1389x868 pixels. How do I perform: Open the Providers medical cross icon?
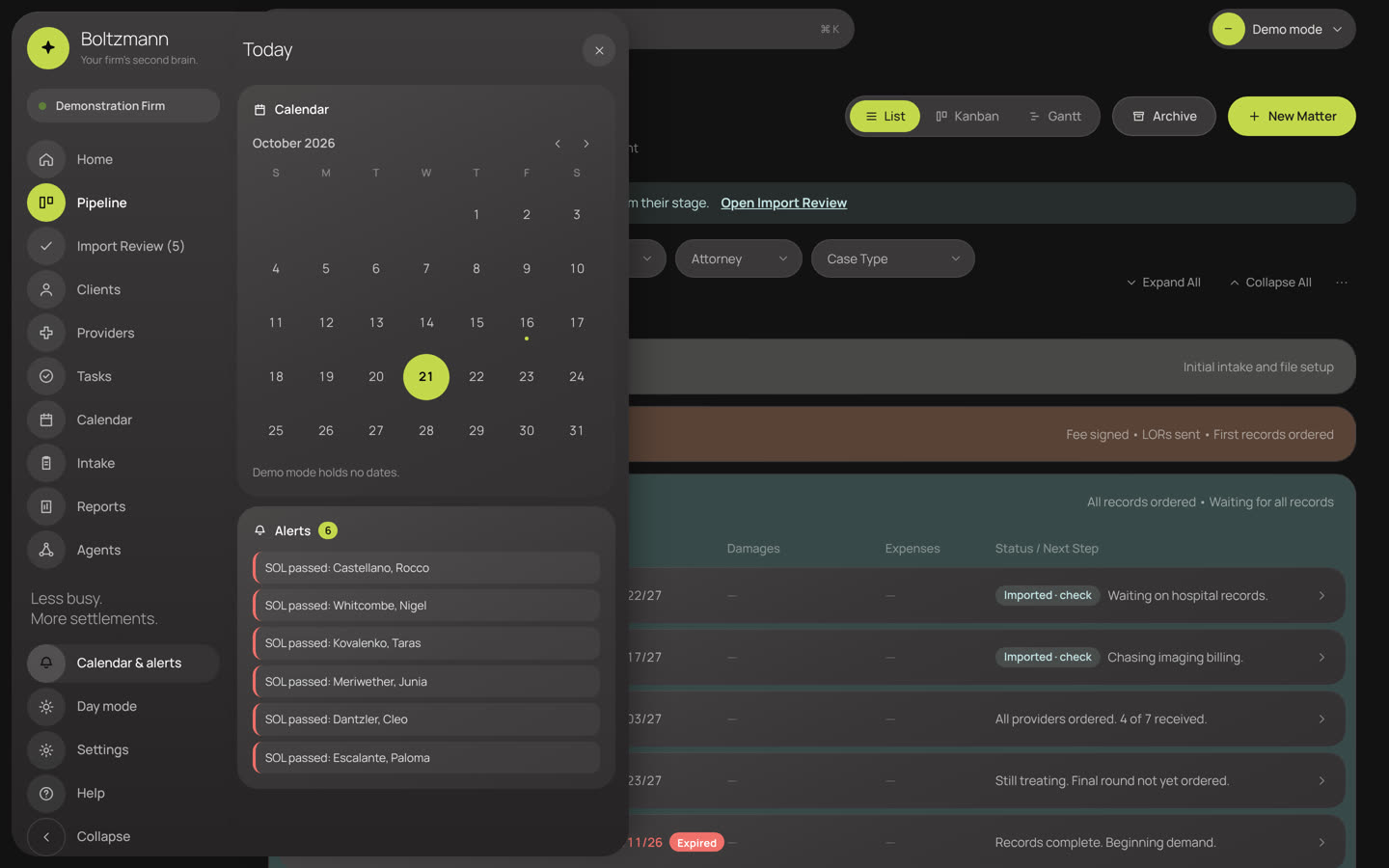[x=46, y=333]
